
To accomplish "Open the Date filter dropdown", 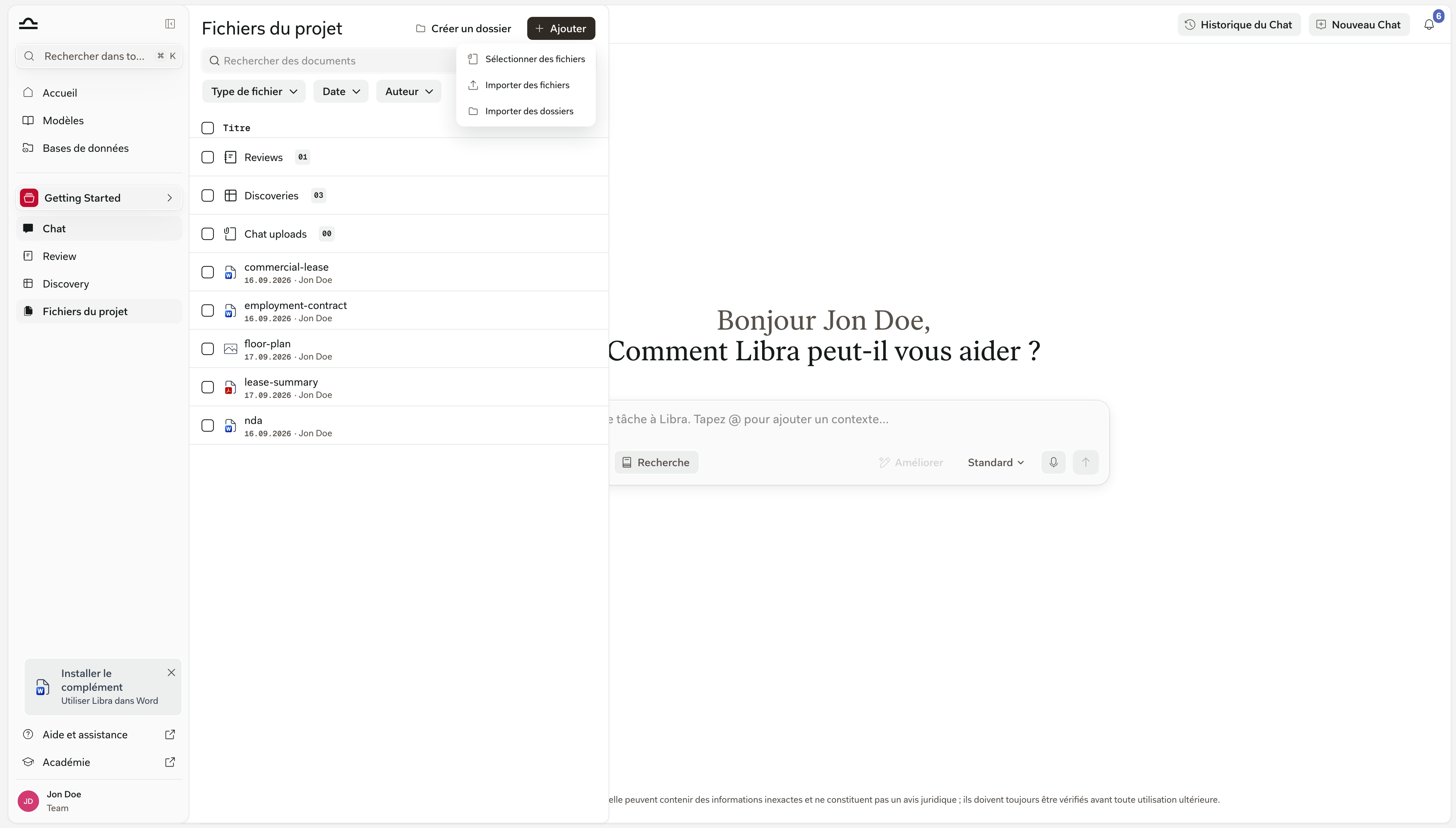I will [x=341, y=92].
